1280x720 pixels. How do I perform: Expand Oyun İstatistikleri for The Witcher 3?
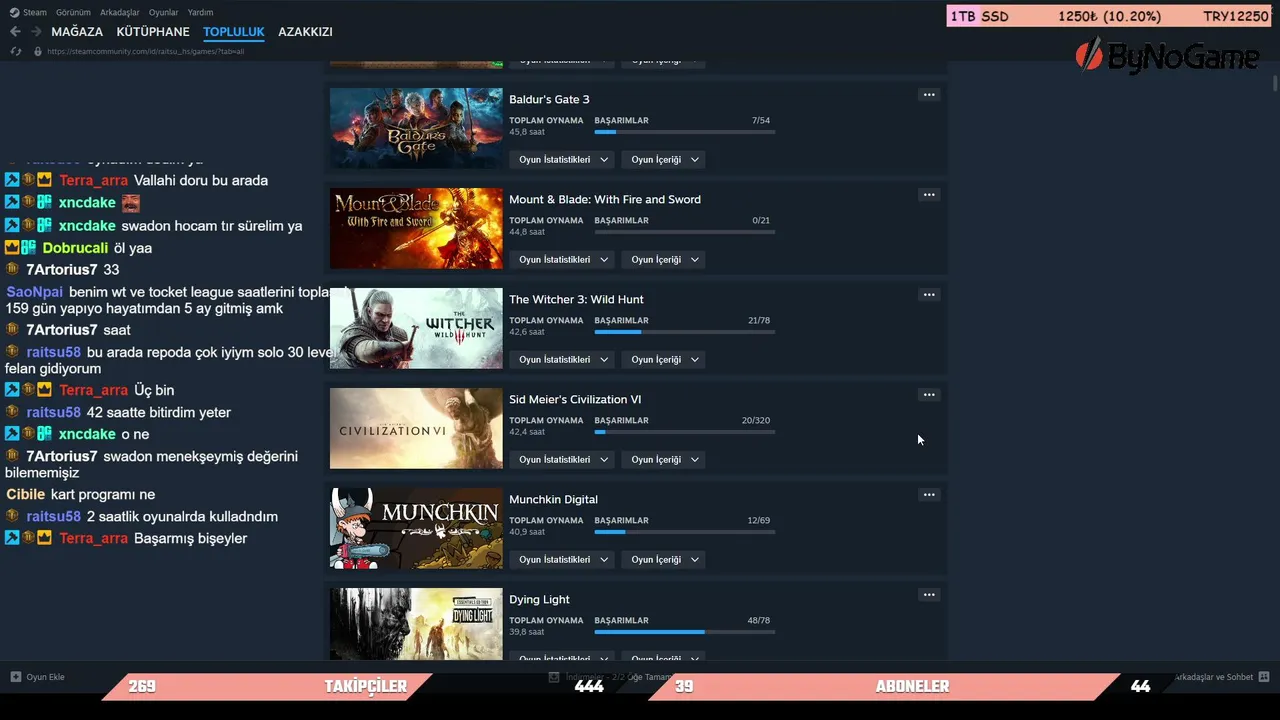pyautogui.click(x=562, y=360)
